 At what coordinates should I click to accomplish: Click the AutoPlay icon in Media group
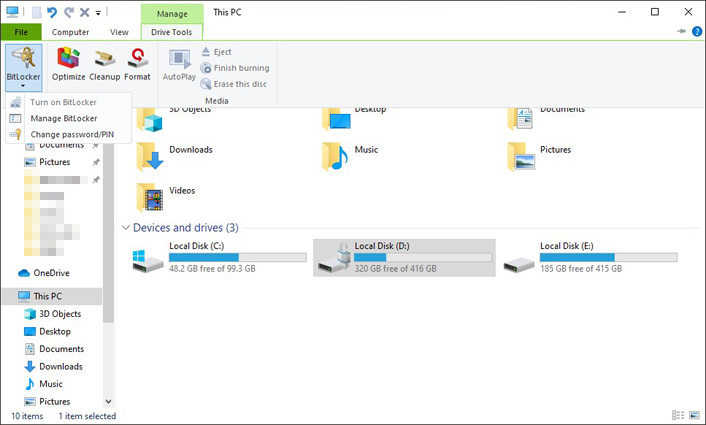[179, 65]
